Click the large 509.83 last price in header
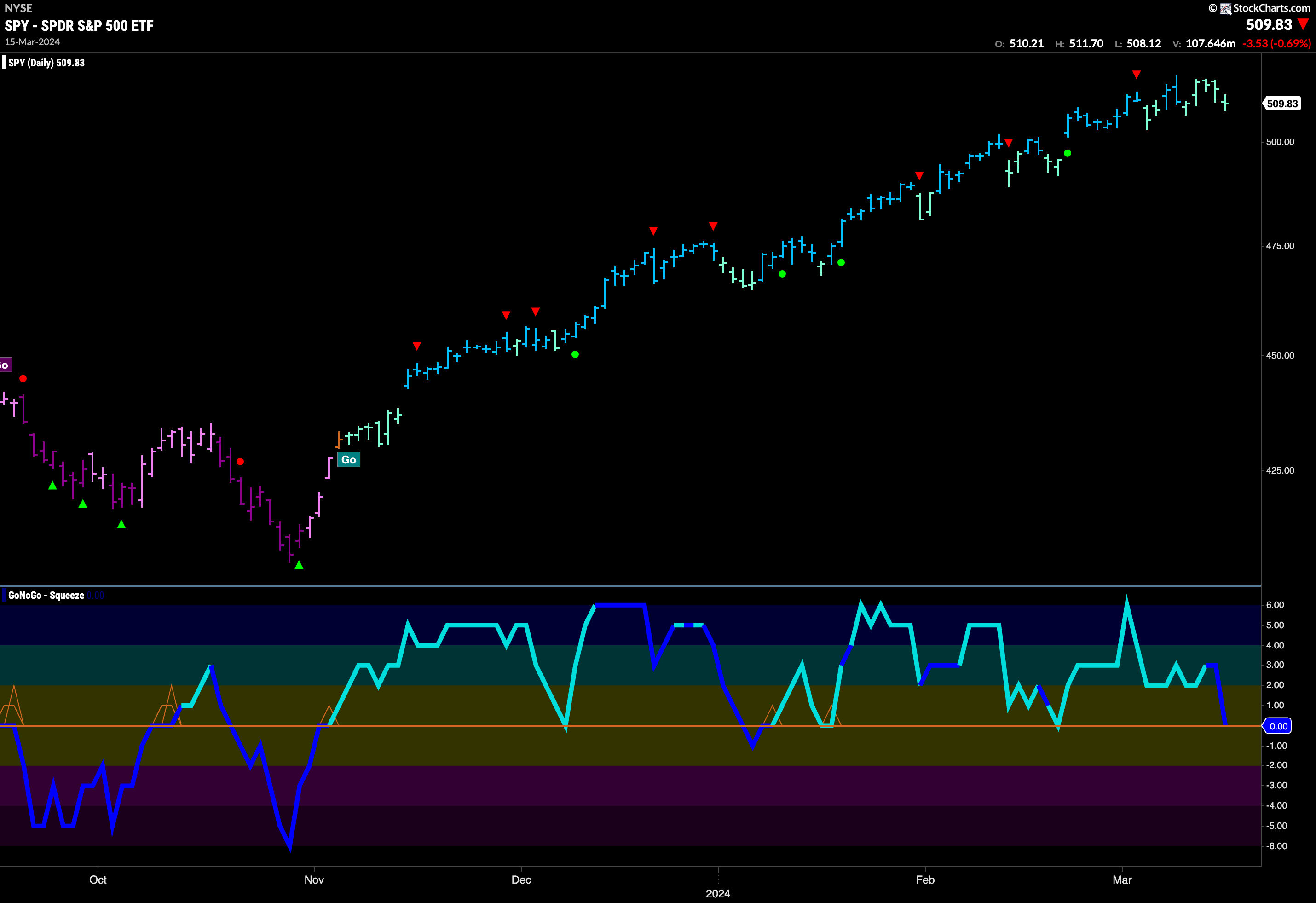1316x903 pixels. 1269,24
